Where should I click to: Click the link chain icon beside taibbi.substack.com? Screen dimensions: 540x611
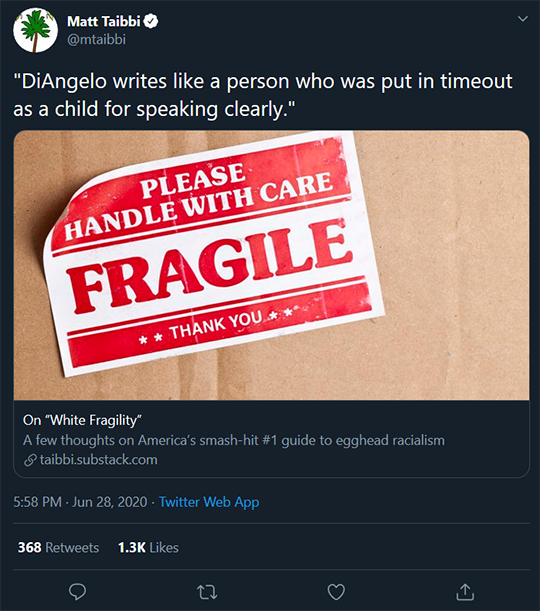30,460
